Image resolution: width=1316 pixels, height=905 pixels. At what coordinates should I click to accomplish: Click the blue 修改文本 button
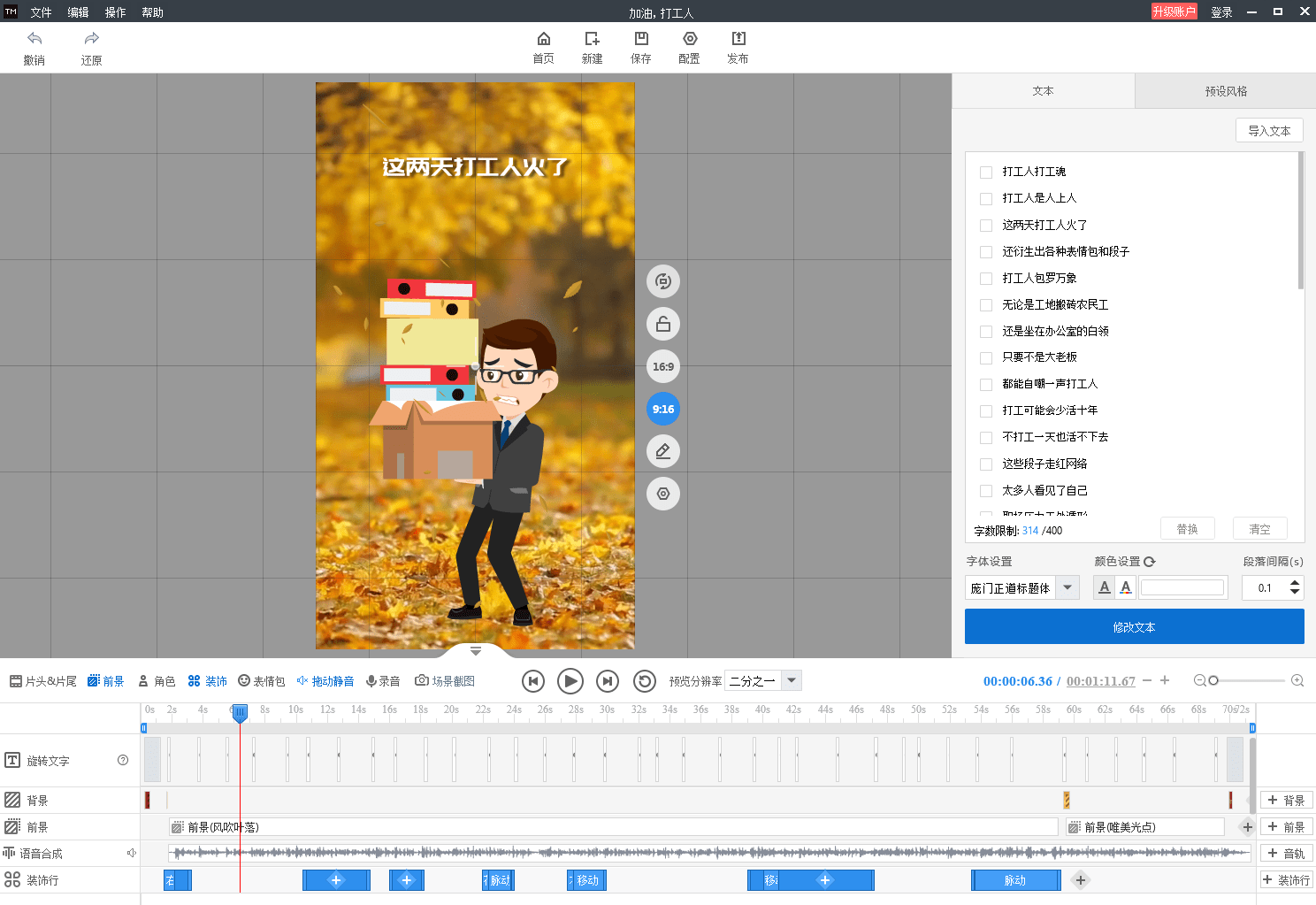pos(1134,626)
